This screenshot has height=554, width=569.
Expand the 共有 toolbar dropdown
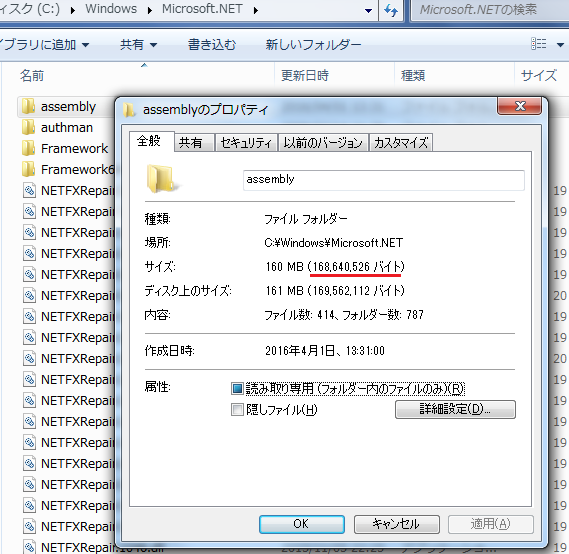pyautogui.click(x=138, y=45)
